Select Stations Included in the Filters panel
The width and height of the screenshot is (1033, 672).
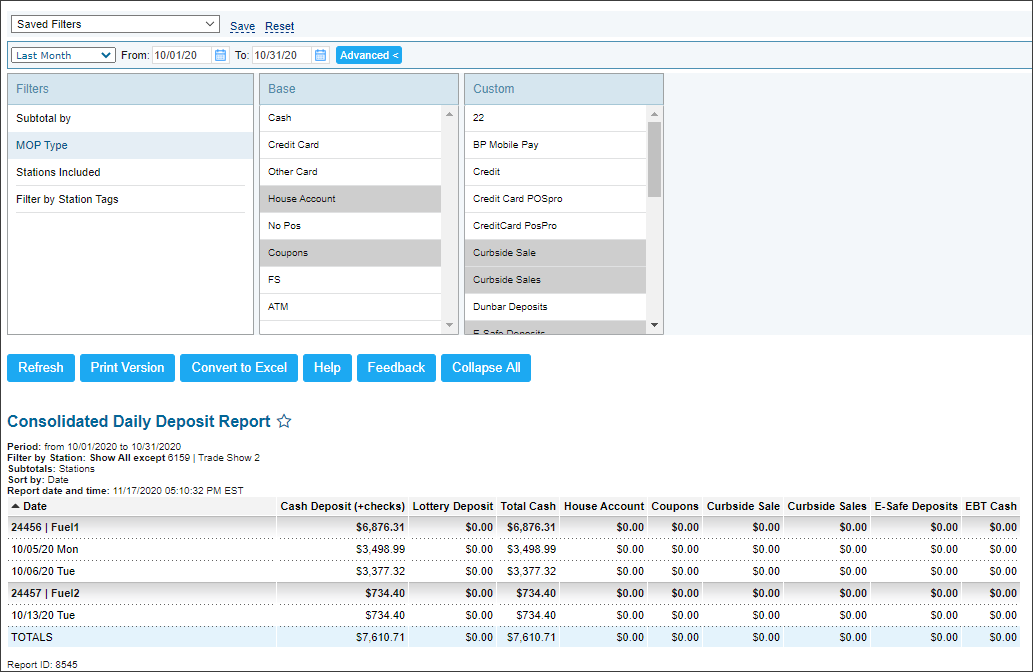click(x=130, y=172)
